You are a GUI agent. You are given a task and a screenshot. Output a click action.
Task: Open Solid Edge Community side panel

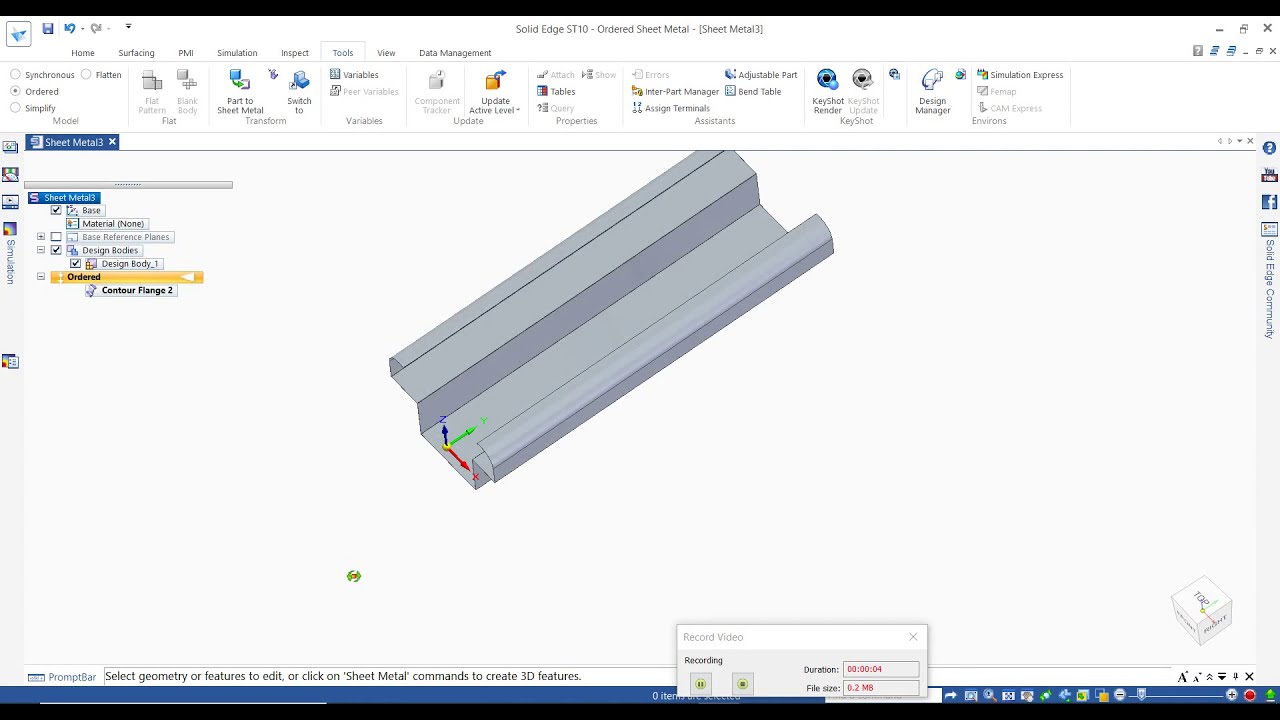click(1270, 282)
